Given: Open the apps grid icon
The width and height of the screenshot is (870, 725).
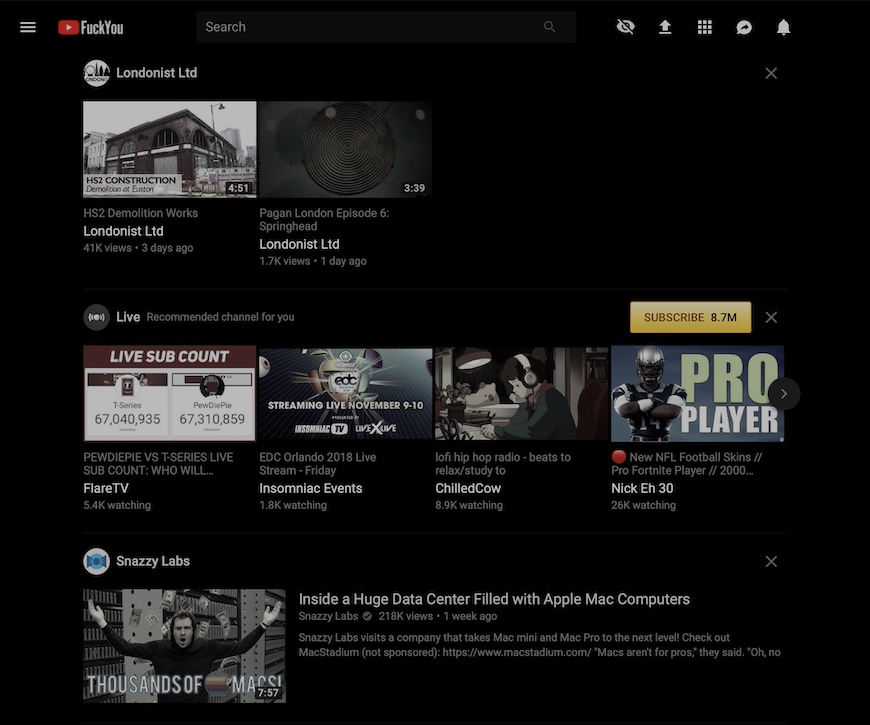Looking at the screenshot, I should [x=705, y=27].
